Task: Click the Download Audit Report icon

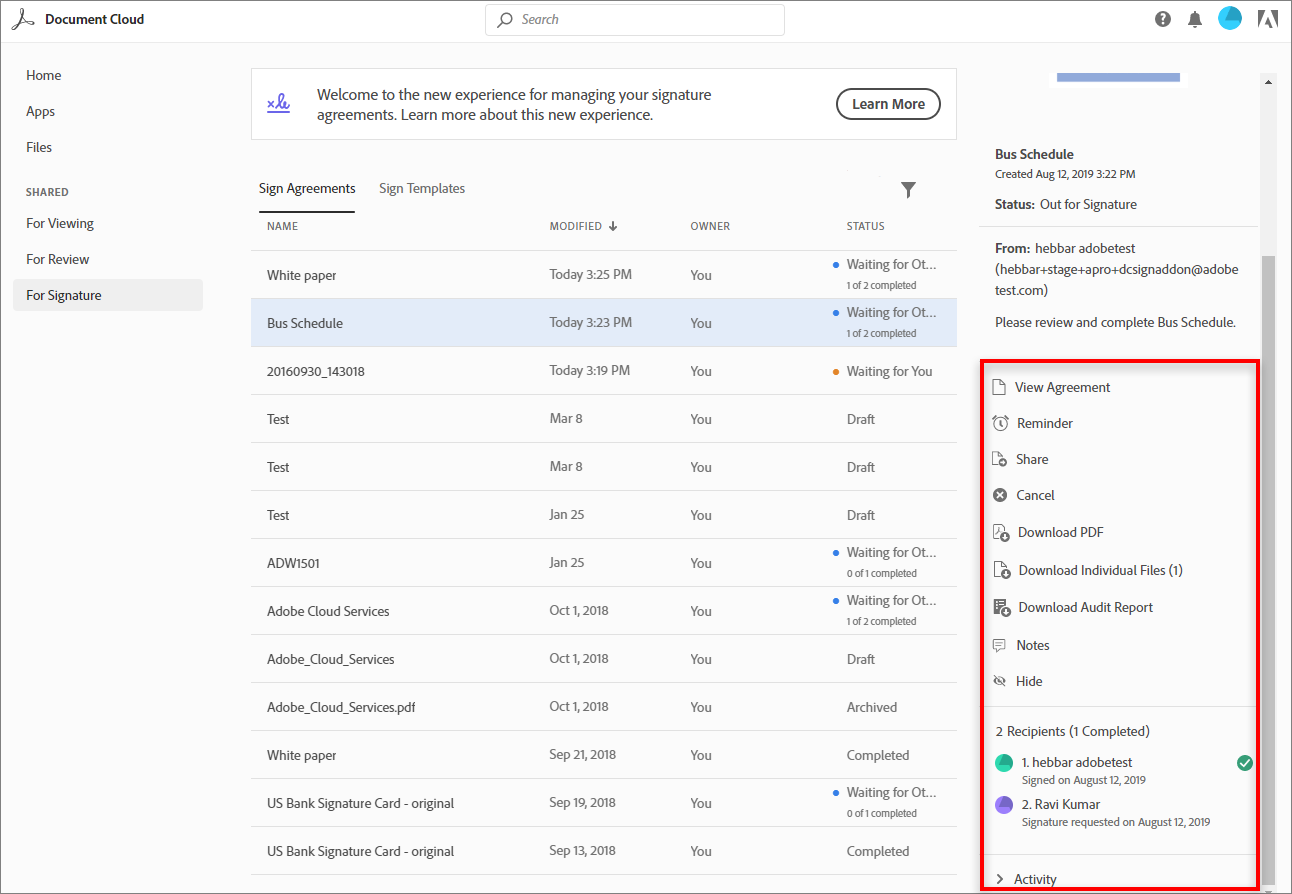Action: pyautogui.click(x=1000, y=608)
